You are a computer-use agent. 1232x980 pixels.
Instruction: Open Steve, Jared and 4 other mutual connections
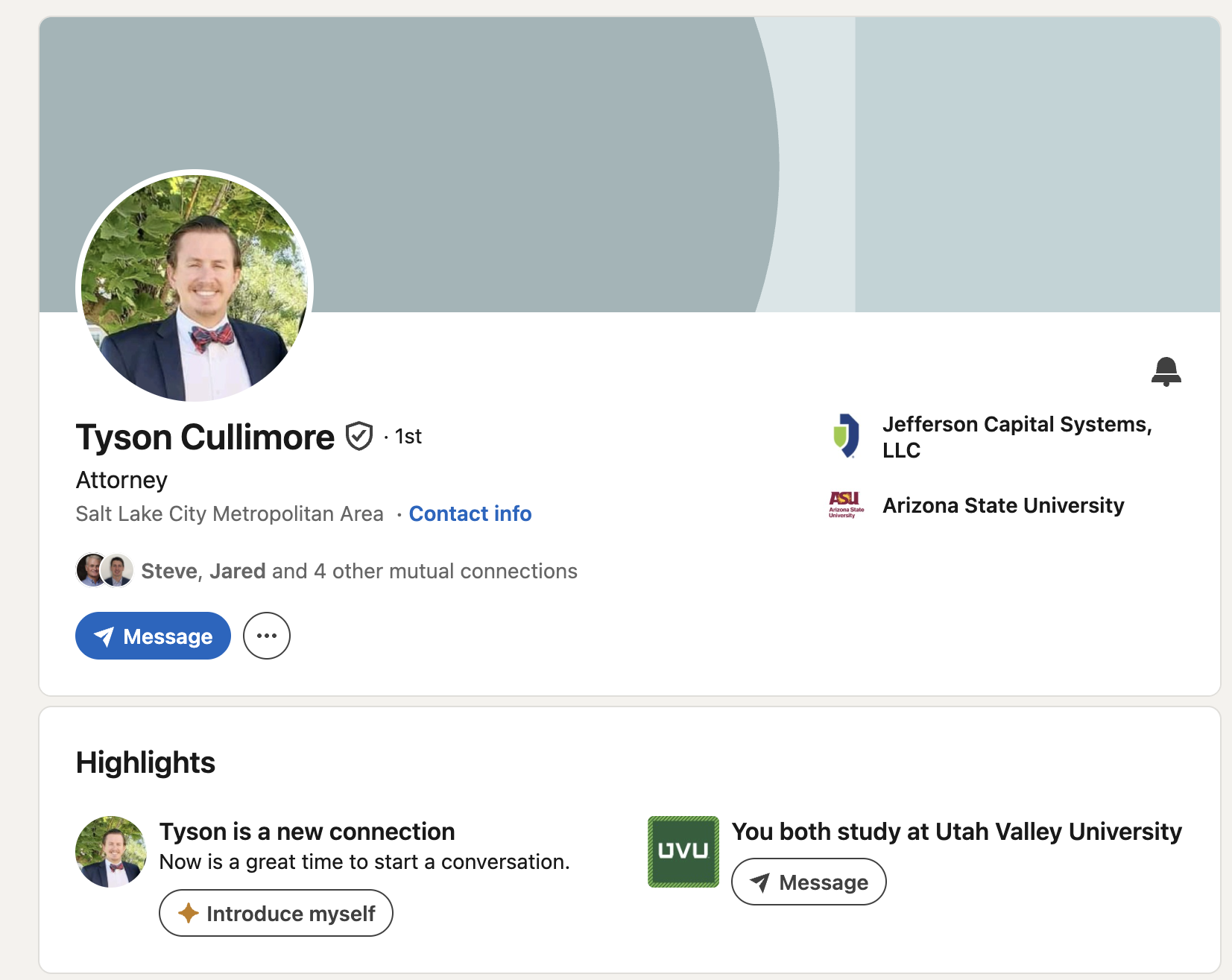(x=359, y=571)
